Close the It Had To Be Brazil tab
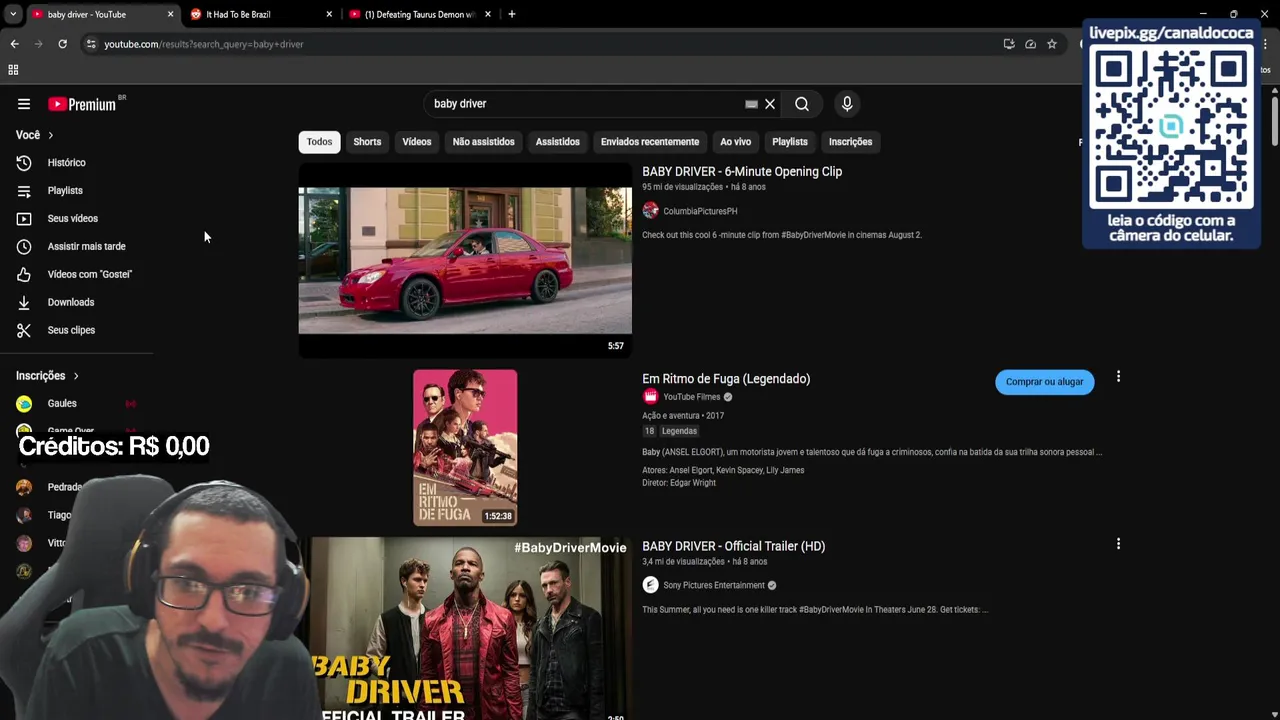This screenshot has width=1280, height=720. click(x=330, y=14)
